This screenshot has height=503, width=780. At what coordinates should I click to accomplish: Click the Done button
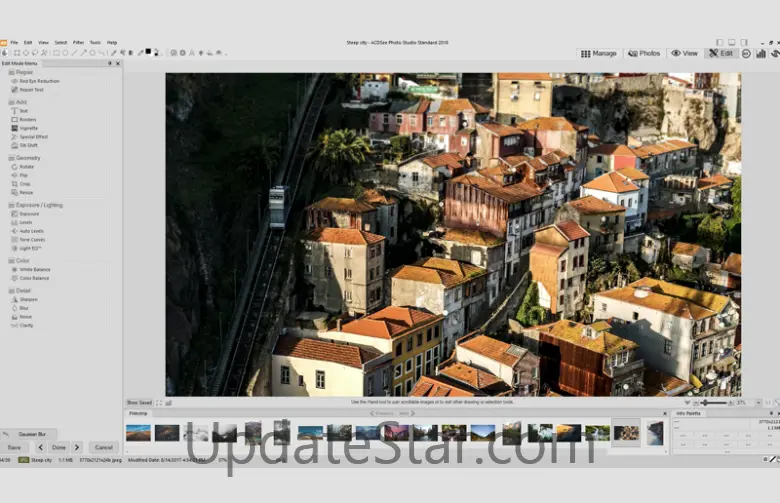coord(59,447)
